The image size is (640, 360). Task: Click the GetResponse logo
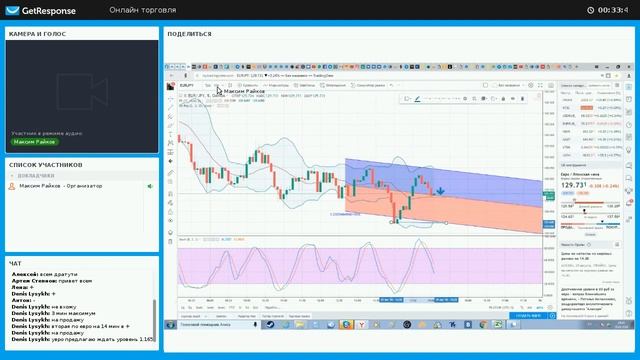click(40, 10)
